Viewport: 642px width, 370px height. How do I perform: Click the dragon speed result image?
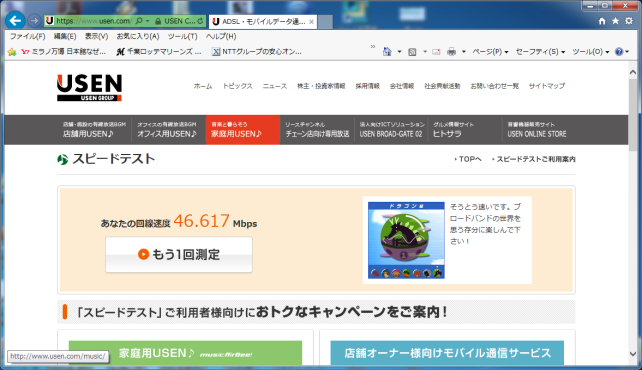(x=406, y=240)
